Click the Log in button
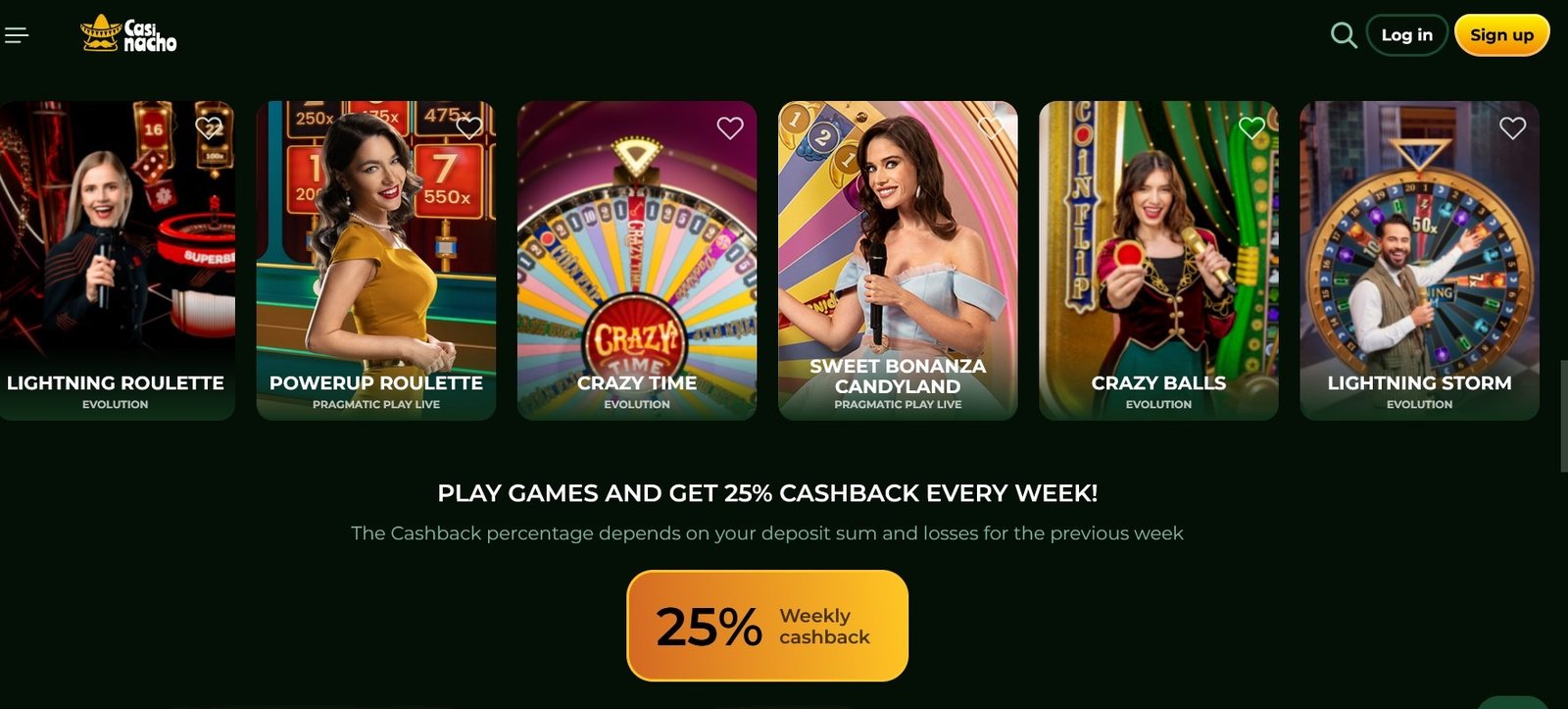 pyautogui.click(x=1406, y=35)
